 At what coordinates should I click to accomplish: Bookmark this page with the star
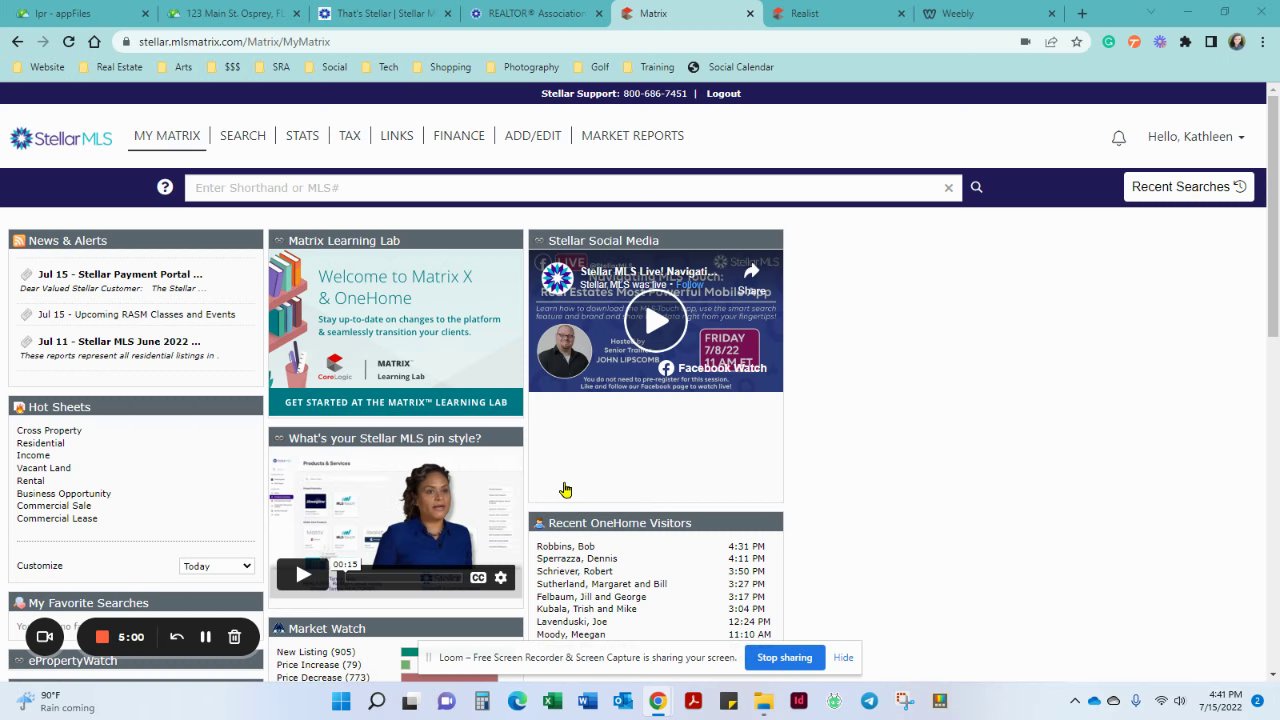[1077, 42]
